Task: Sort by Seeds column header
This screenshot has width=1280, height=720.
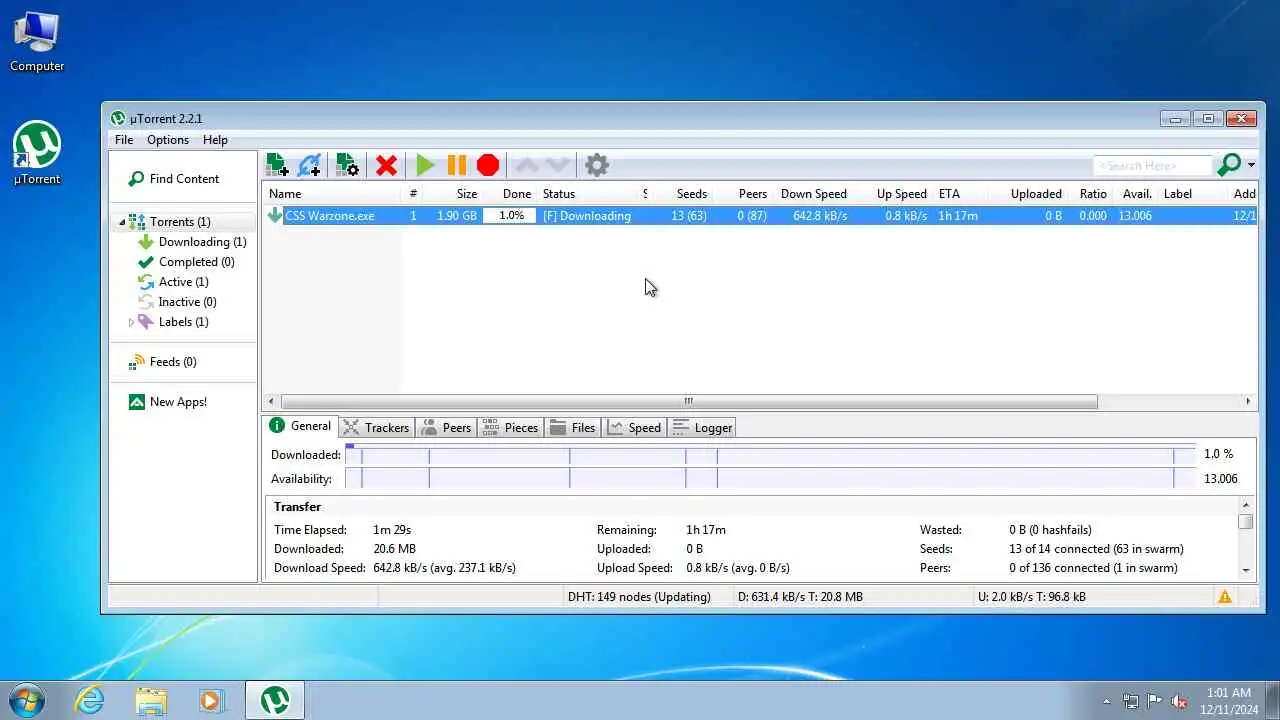Action: [682, 194]
